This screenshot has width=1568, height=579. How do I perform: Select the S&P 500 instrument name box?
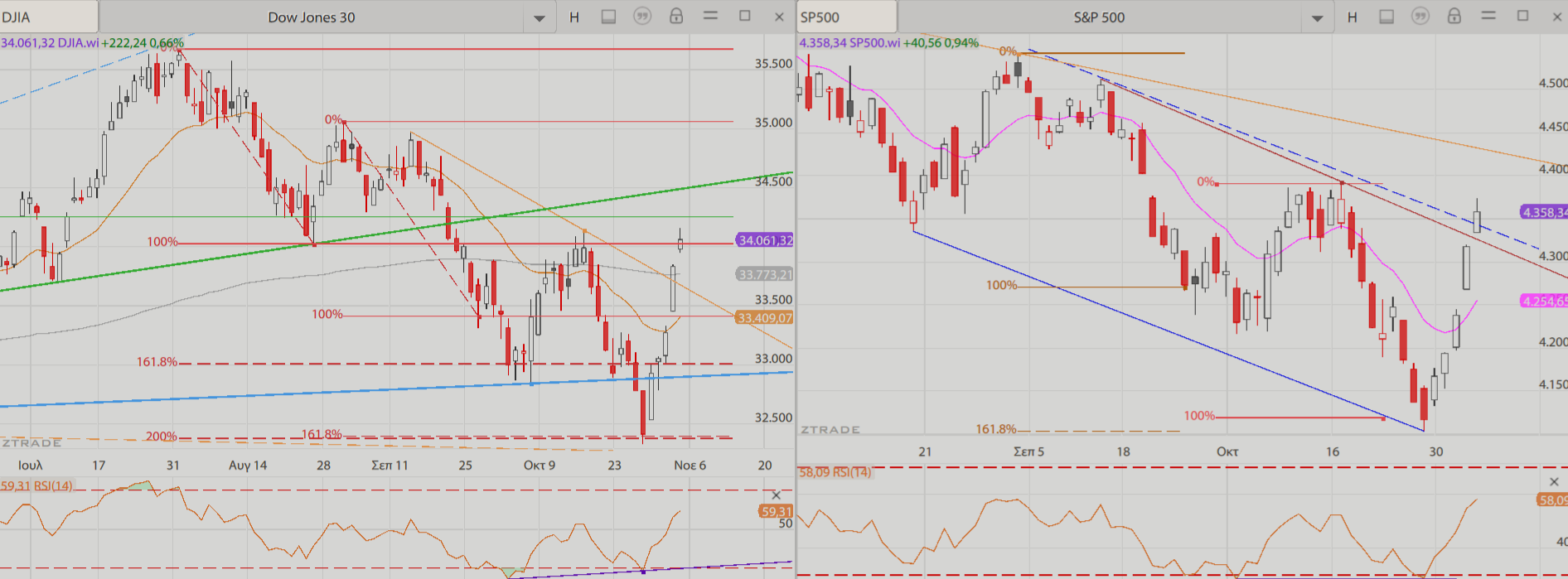pos(1099,17)
